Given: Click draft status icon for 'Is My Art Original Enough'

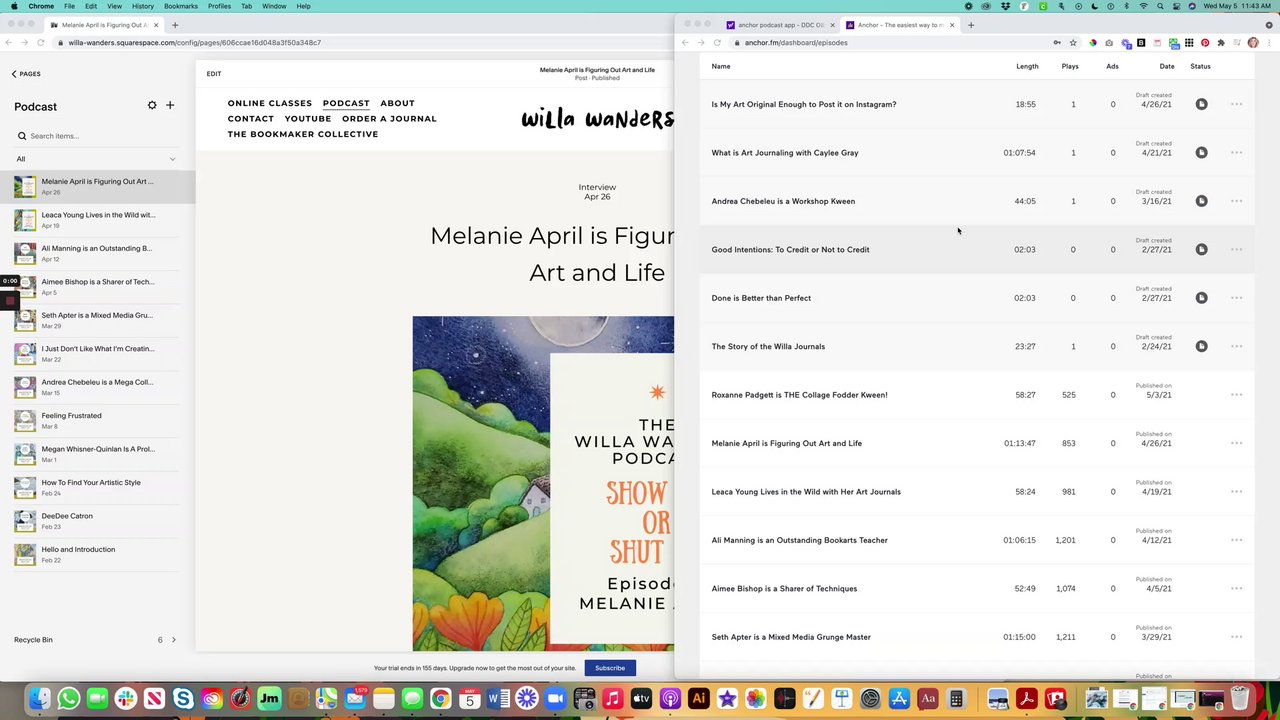Looking at the screenshot, I should click(x=1201, y=104).
